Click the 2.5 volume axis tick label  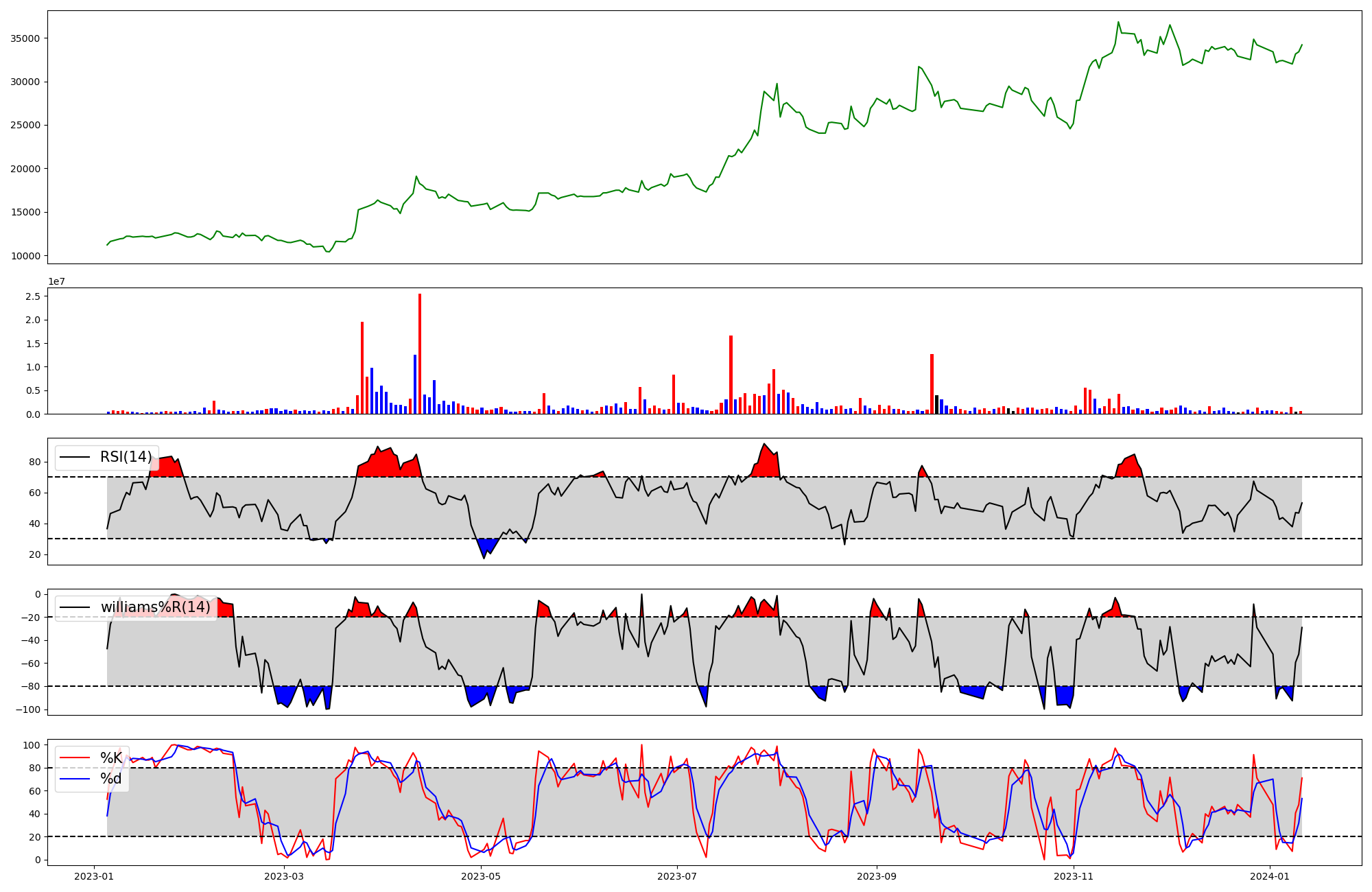click(x=32, y=296)
